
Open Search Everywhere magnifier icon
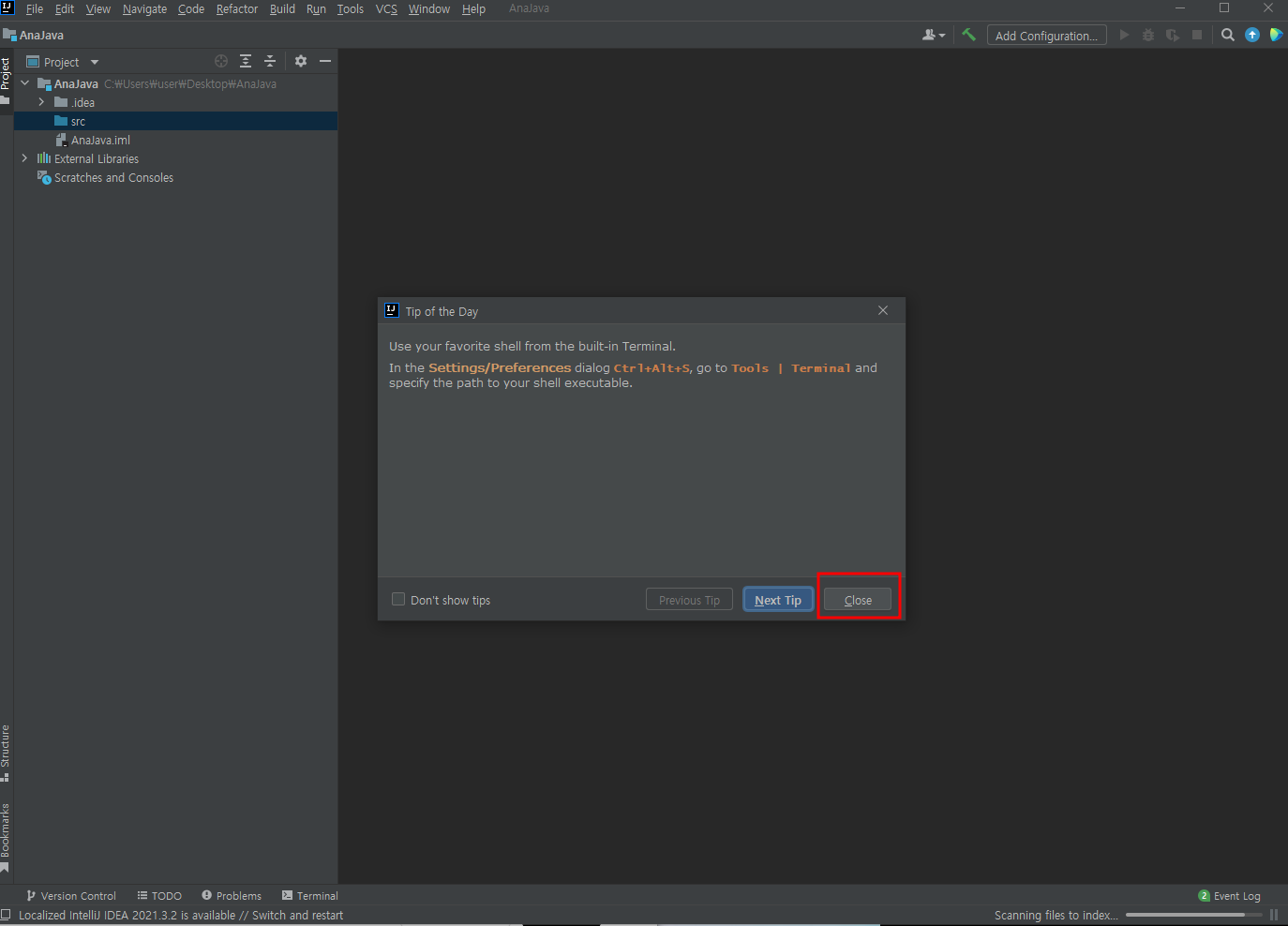pyautogui.click(x=1227, y=35)
